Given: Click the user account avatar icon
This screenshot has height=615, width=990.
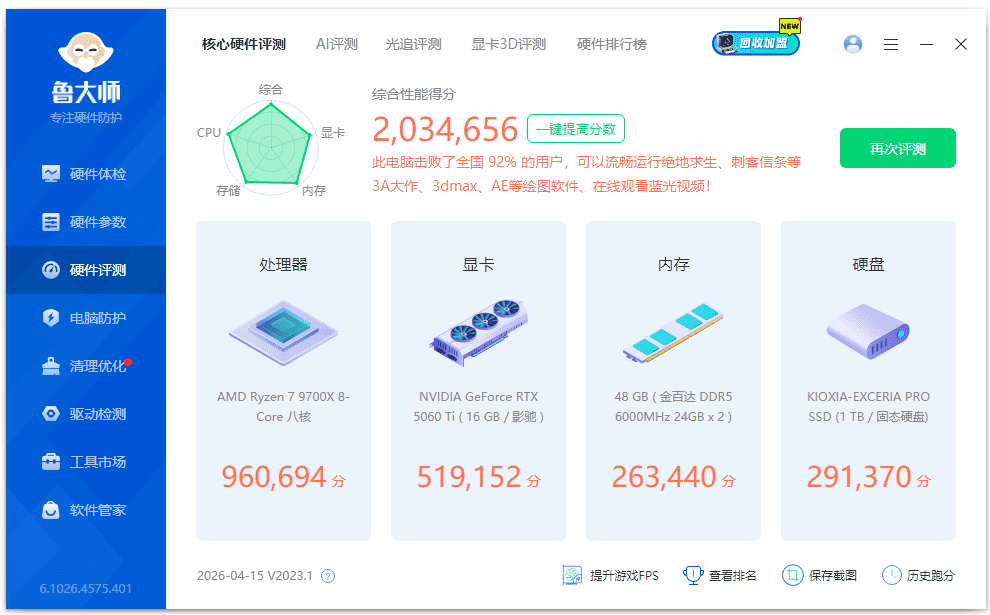Looking at the screenshot, I should tap(853, 44).
